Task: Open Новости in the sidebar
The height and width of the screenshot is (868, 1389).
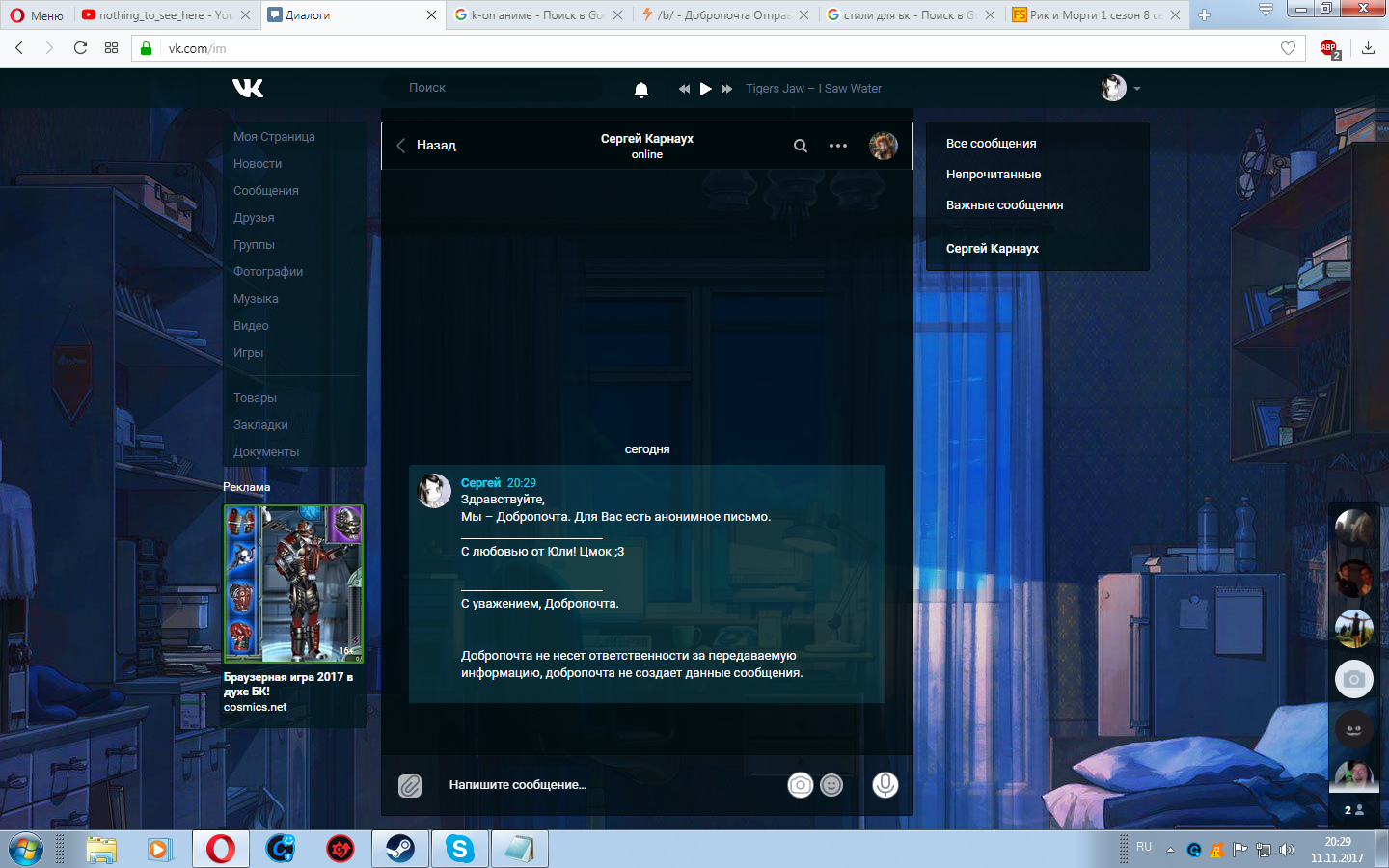Action: pyautogui.click(x=258, y=164)
